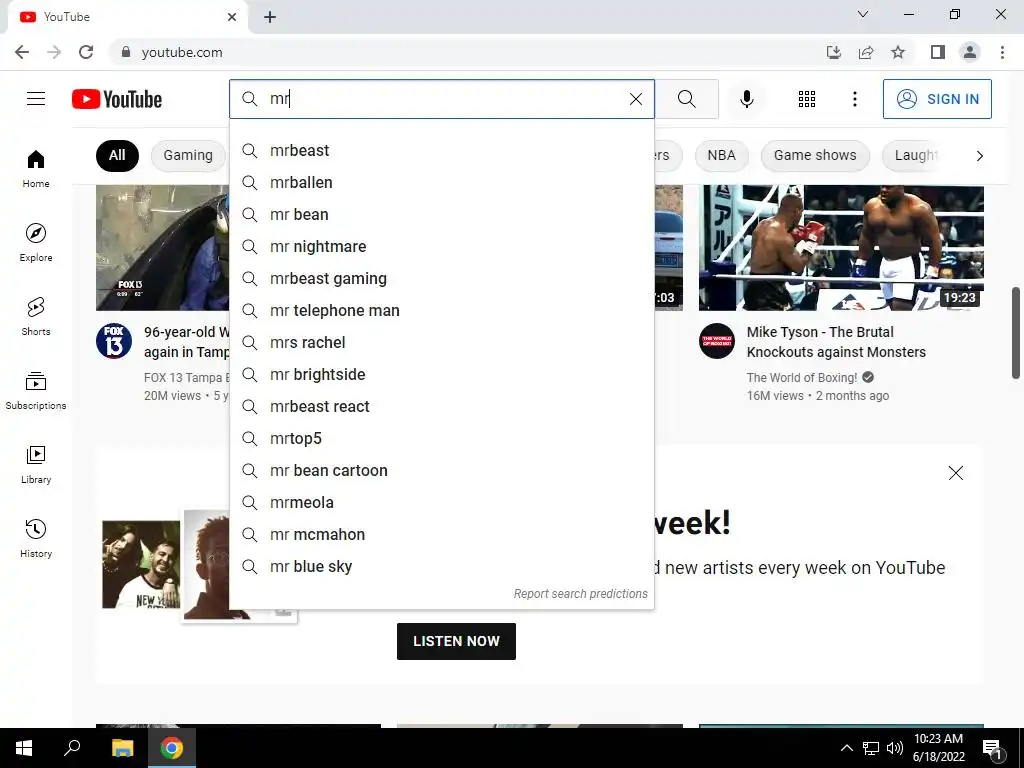Choose the mr nightmare suggestion
This screenshot has height=768, width=1024.
[441, 246]
